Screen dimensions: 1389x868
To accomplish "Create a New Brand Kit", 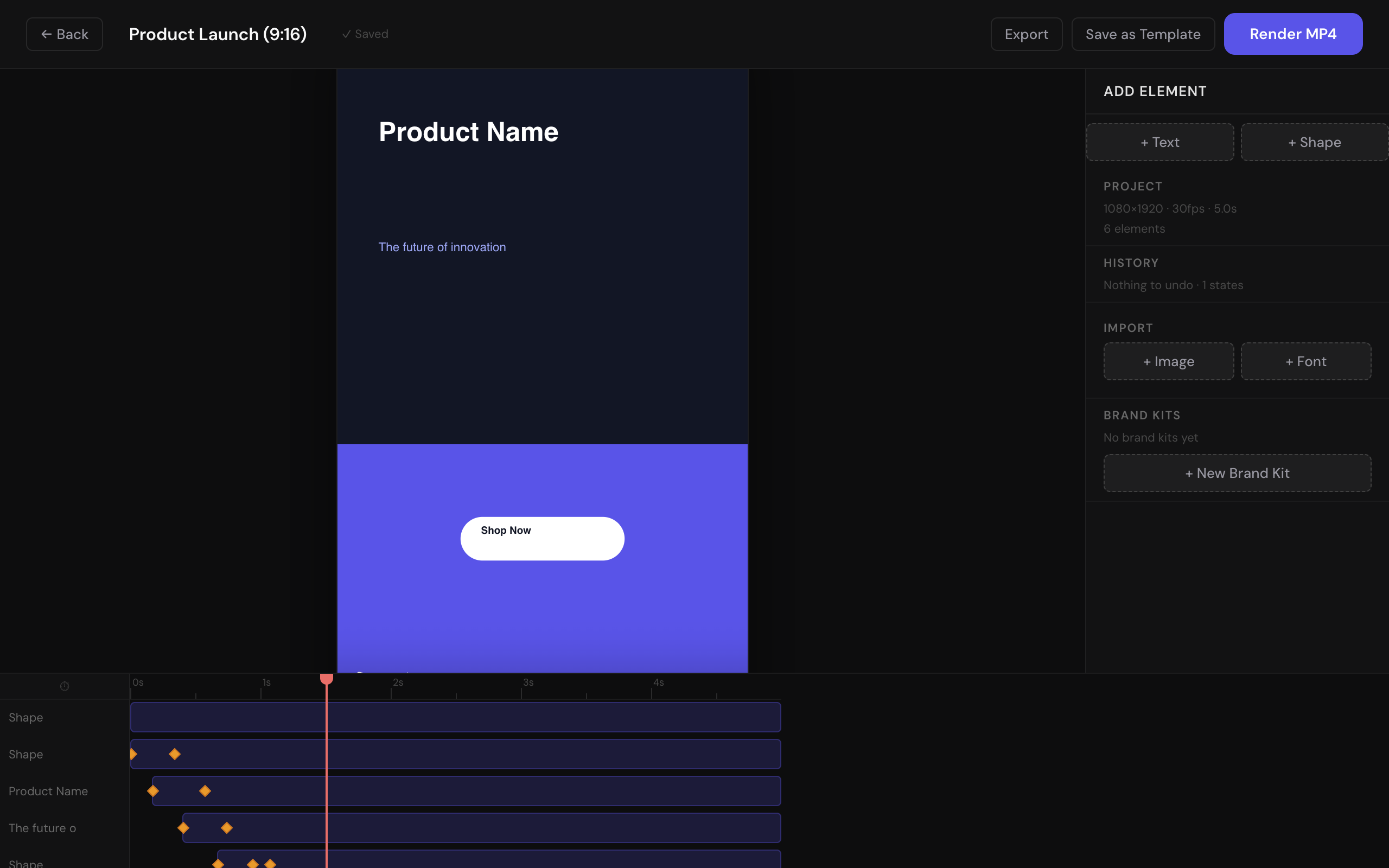I will pos(1237,473).
